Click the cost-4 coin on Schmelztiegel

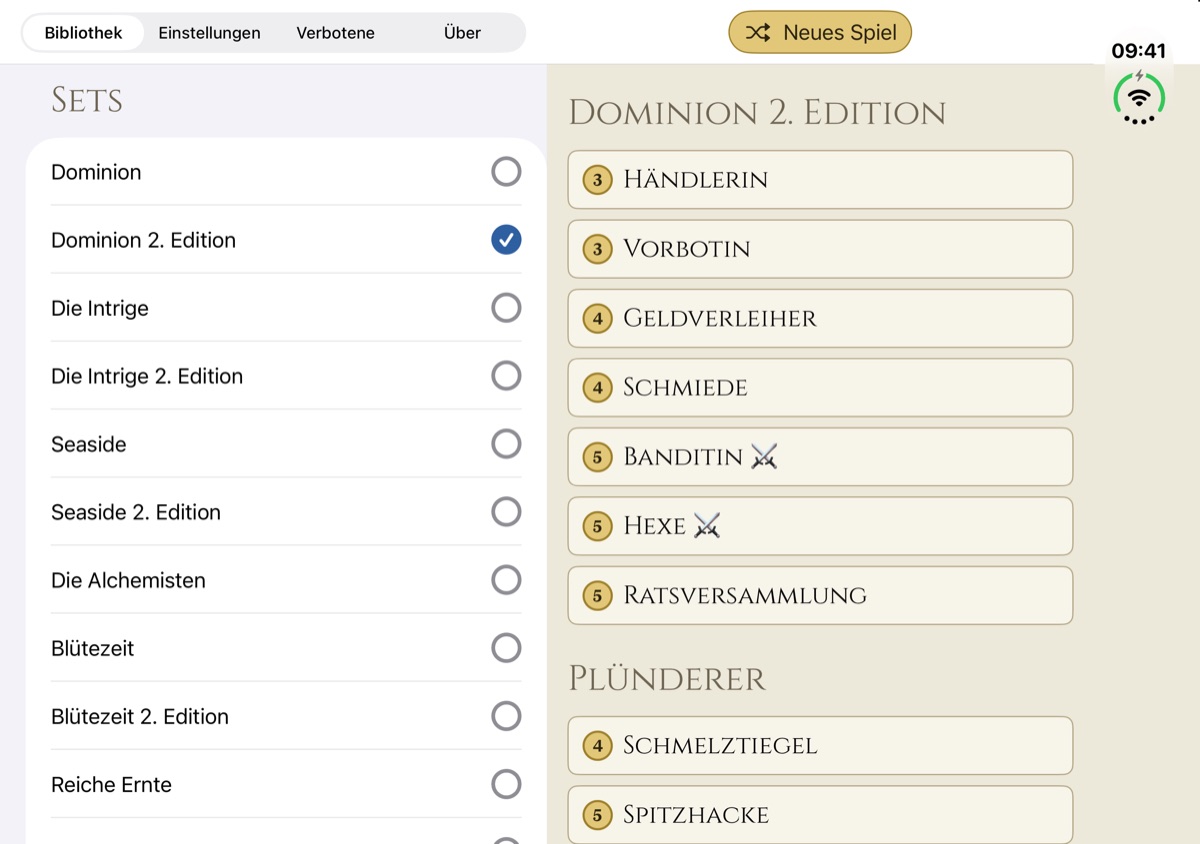coord(598,746)
